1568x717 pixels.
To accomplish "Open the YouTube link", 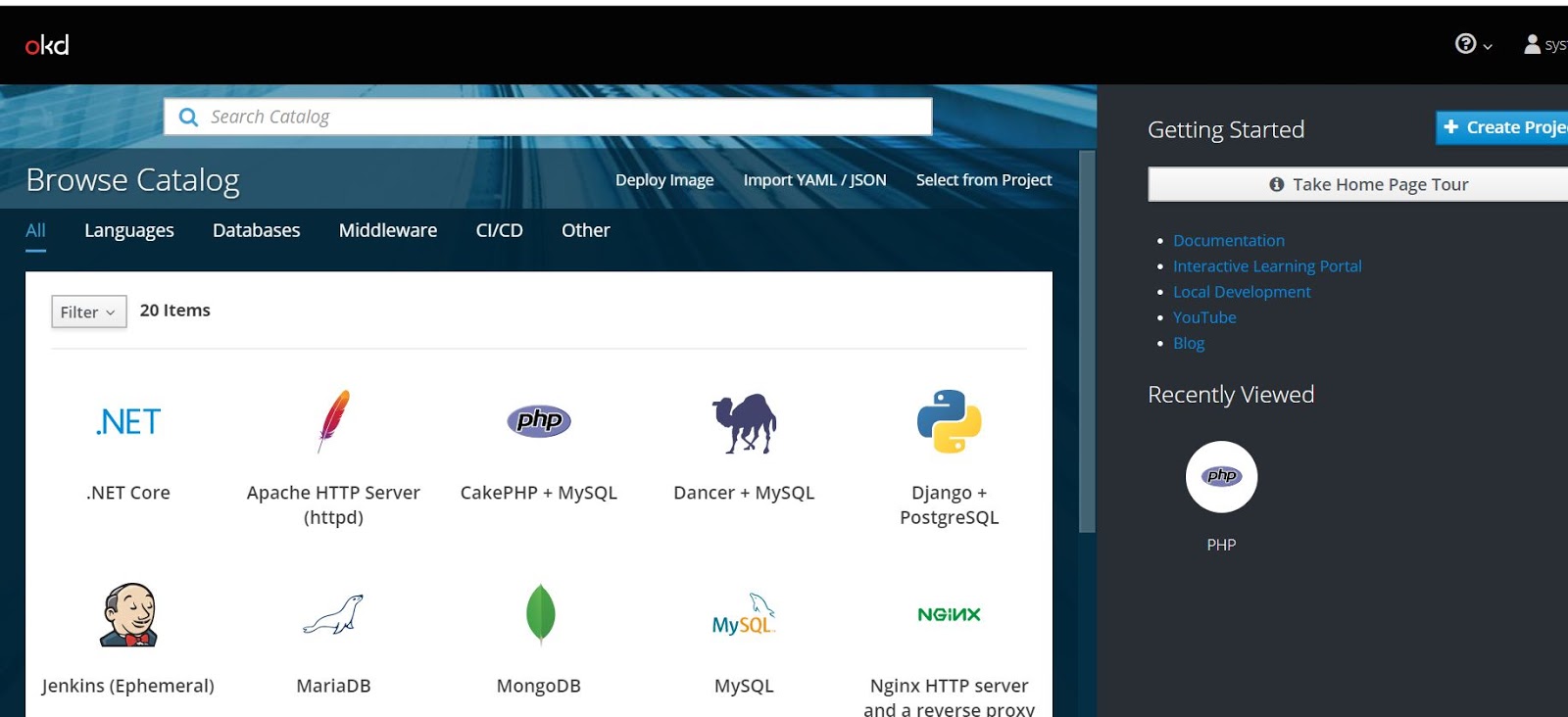I will click(1204, 317).
